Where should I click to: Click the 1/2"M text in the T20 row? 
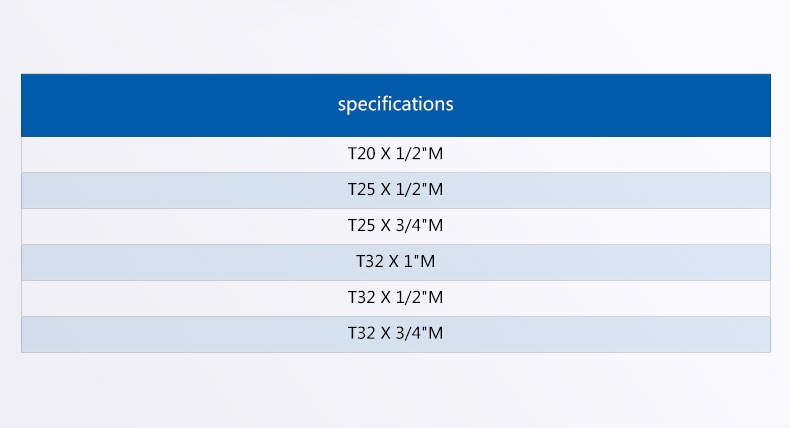pyautogui.click(x=419, y=153)
